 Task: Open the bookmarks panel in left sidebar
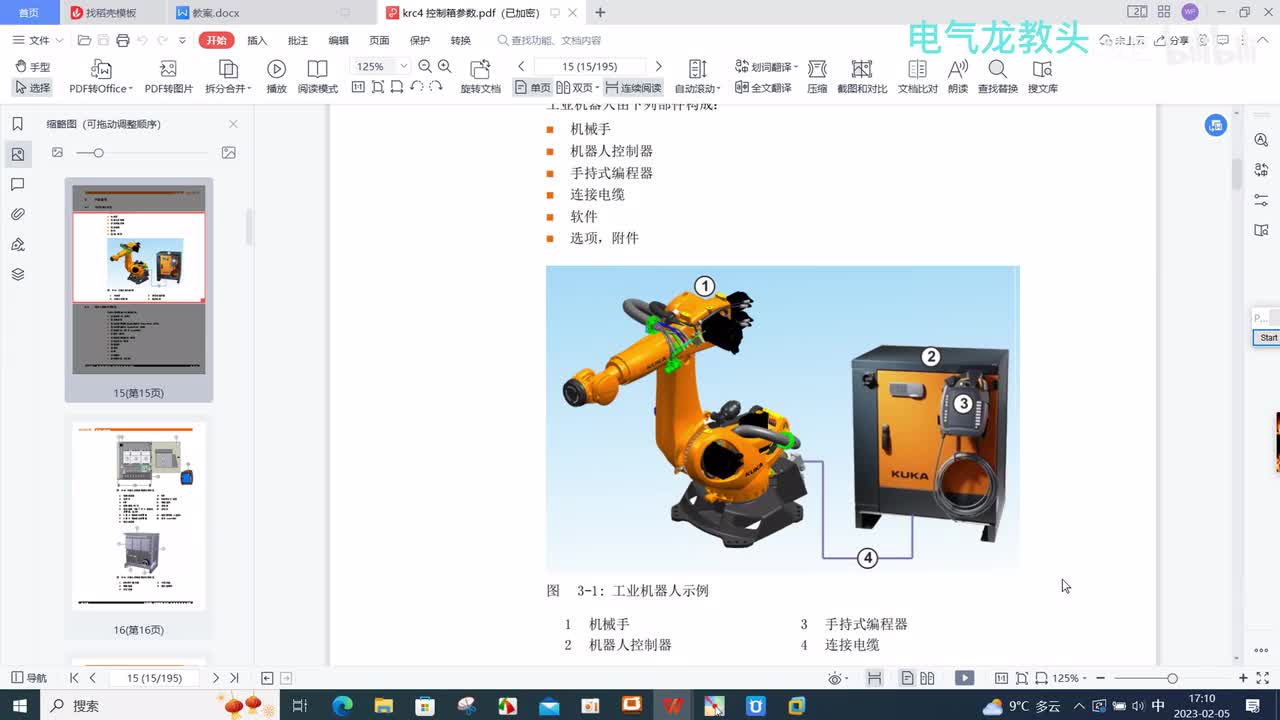coord(17,124)
